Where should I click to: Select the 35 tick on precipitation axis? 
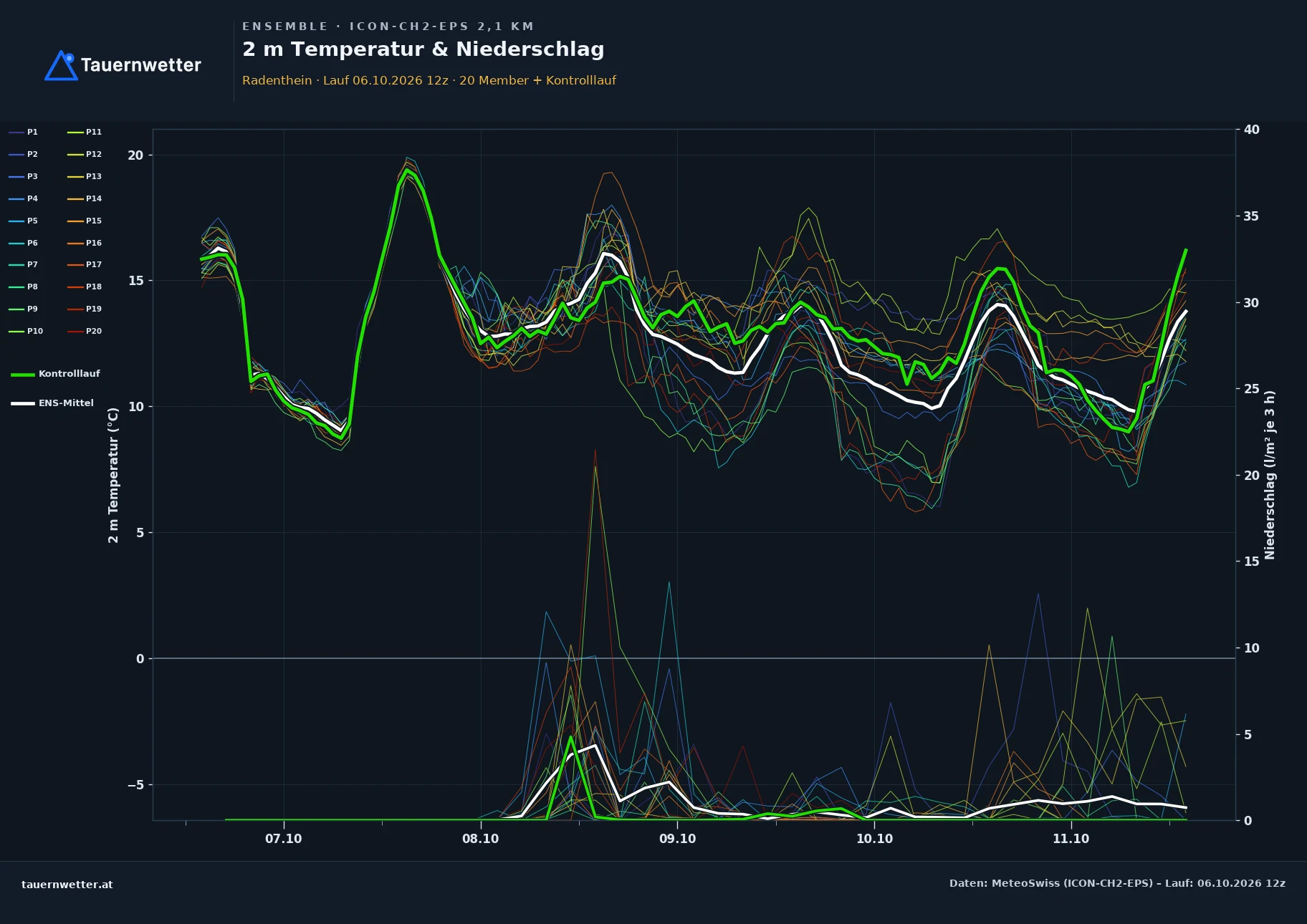pos(1251,216)
